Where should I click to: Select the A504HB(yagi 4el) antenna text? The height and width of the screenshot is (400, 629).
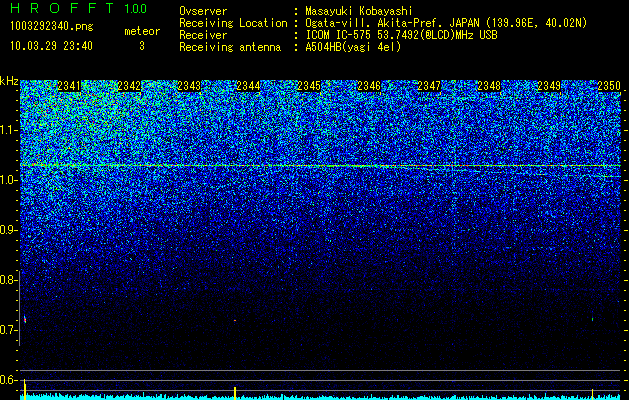353,47
